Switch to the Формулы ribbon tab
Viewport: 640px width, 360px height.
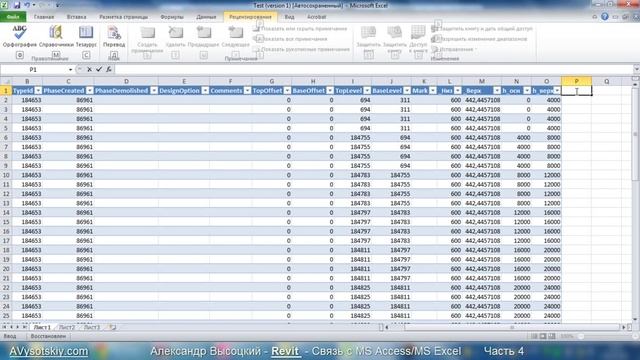[172, 17]
